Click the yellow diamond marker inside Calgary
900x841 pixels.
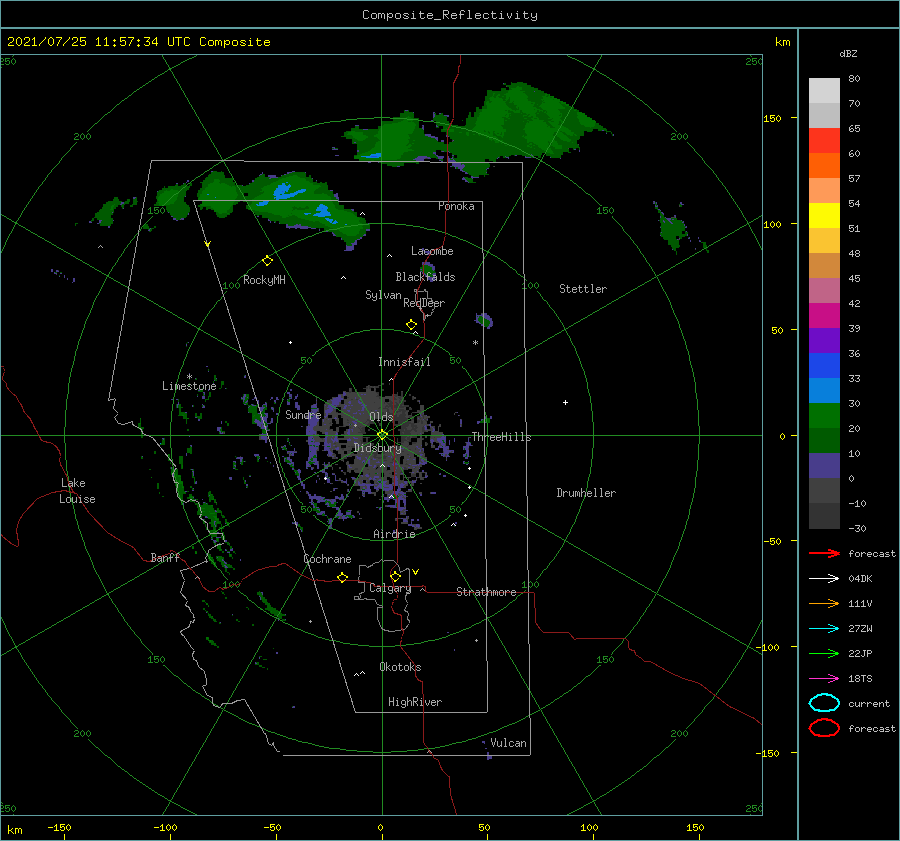(x=395, y=576)
